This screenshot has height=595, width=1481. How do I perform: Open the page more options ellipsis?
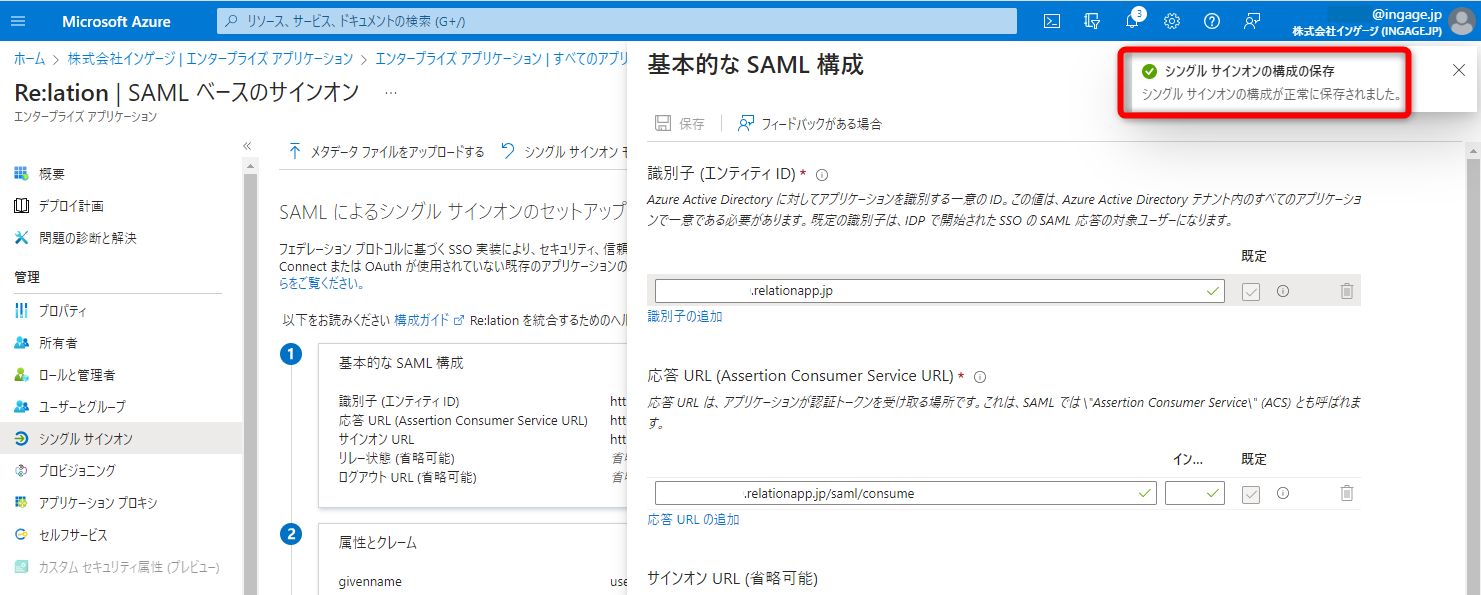pos(391,92)
